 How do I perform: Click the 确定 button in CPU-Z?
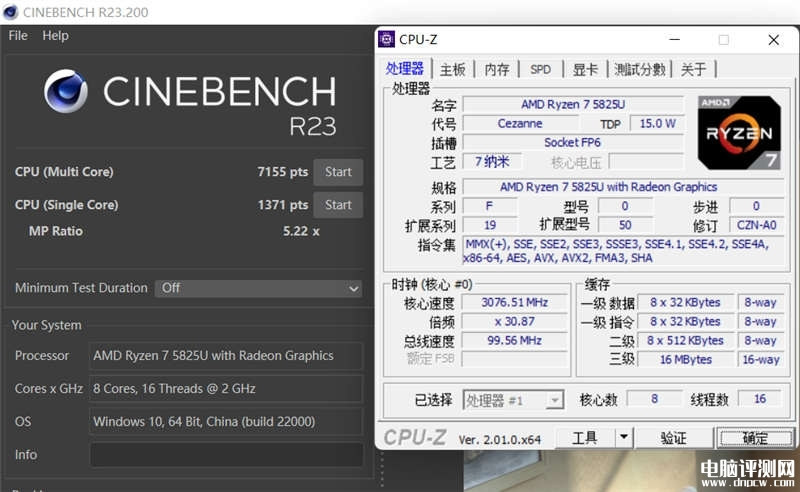tap(755, 438)
